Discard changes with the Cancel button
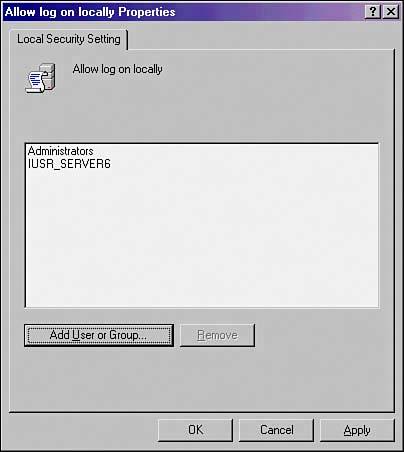 click(x=277, y=430)
